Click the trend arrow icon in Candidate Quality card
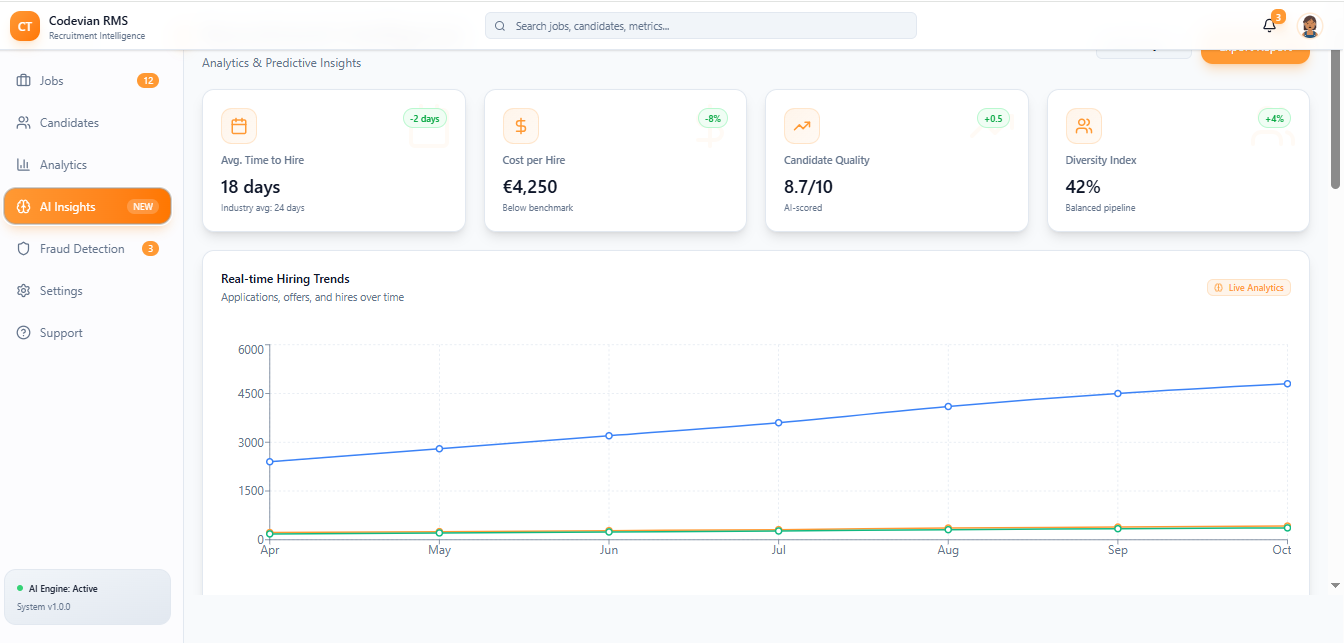The width and height of the screenshot is (1344, 643). 802,126
